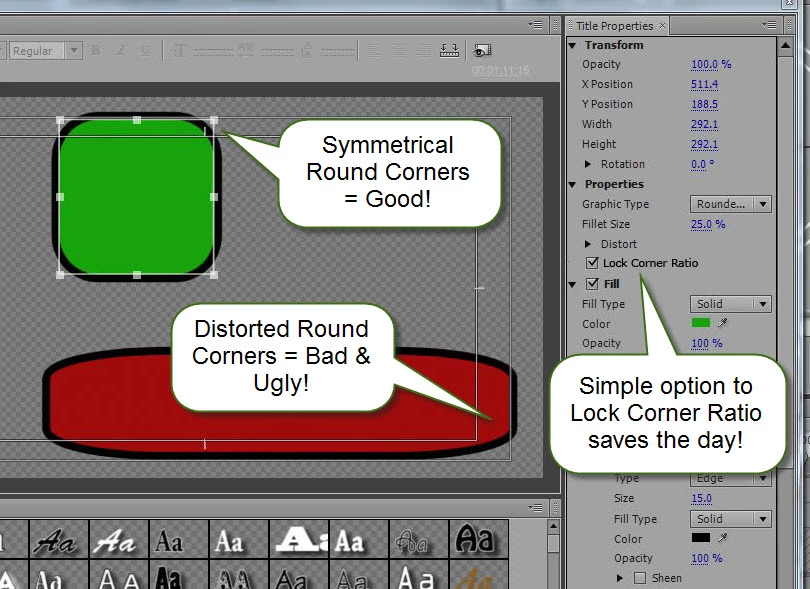Click the leading icon in title toolbar
The width and height of the screenshot is (810, 589).
click(x=307, y=50)
